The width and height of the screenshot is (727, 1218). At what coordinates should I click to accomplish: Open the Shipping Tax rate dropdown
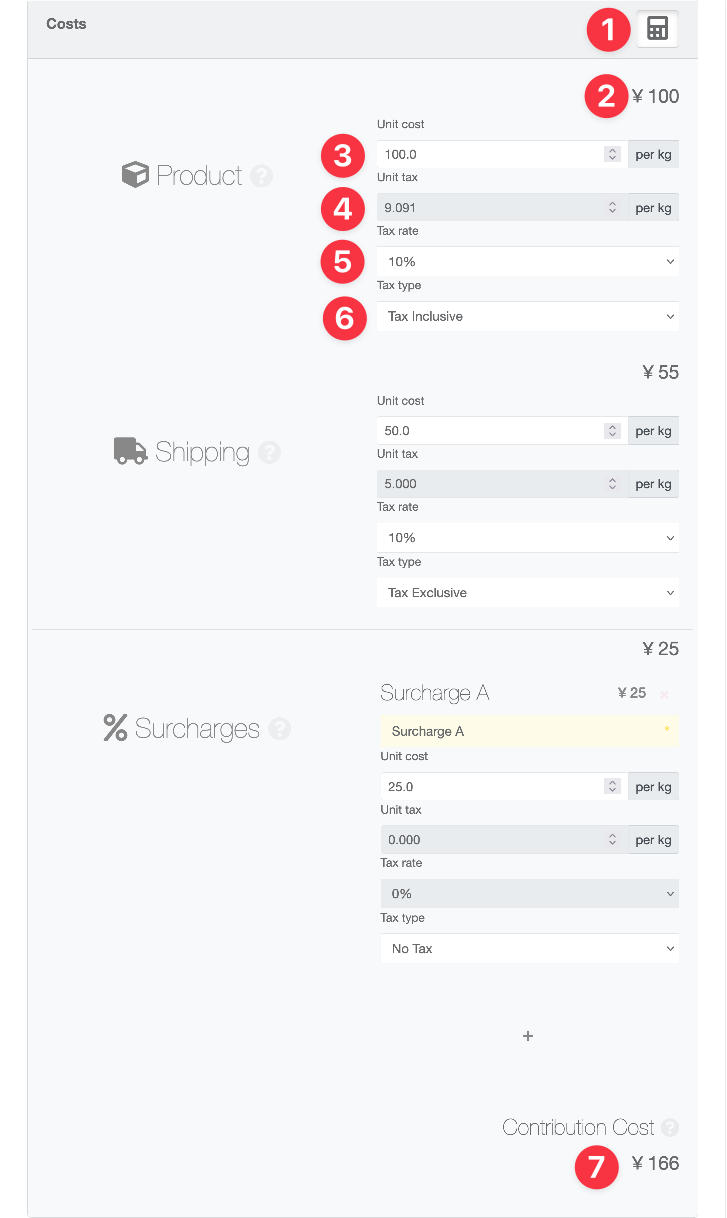click(528, 538)
